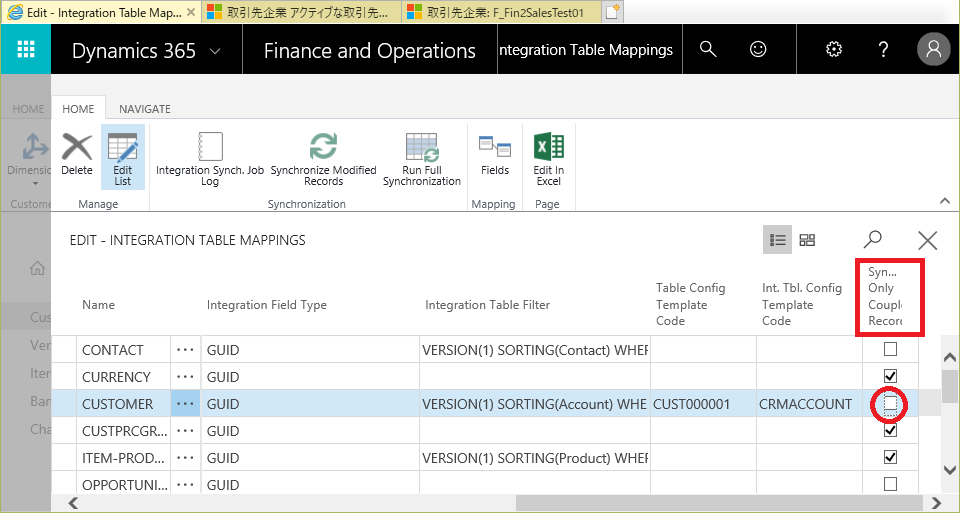The image size is (960, 513).
Task: Switch to tile view icon
Action: (808, 240)
